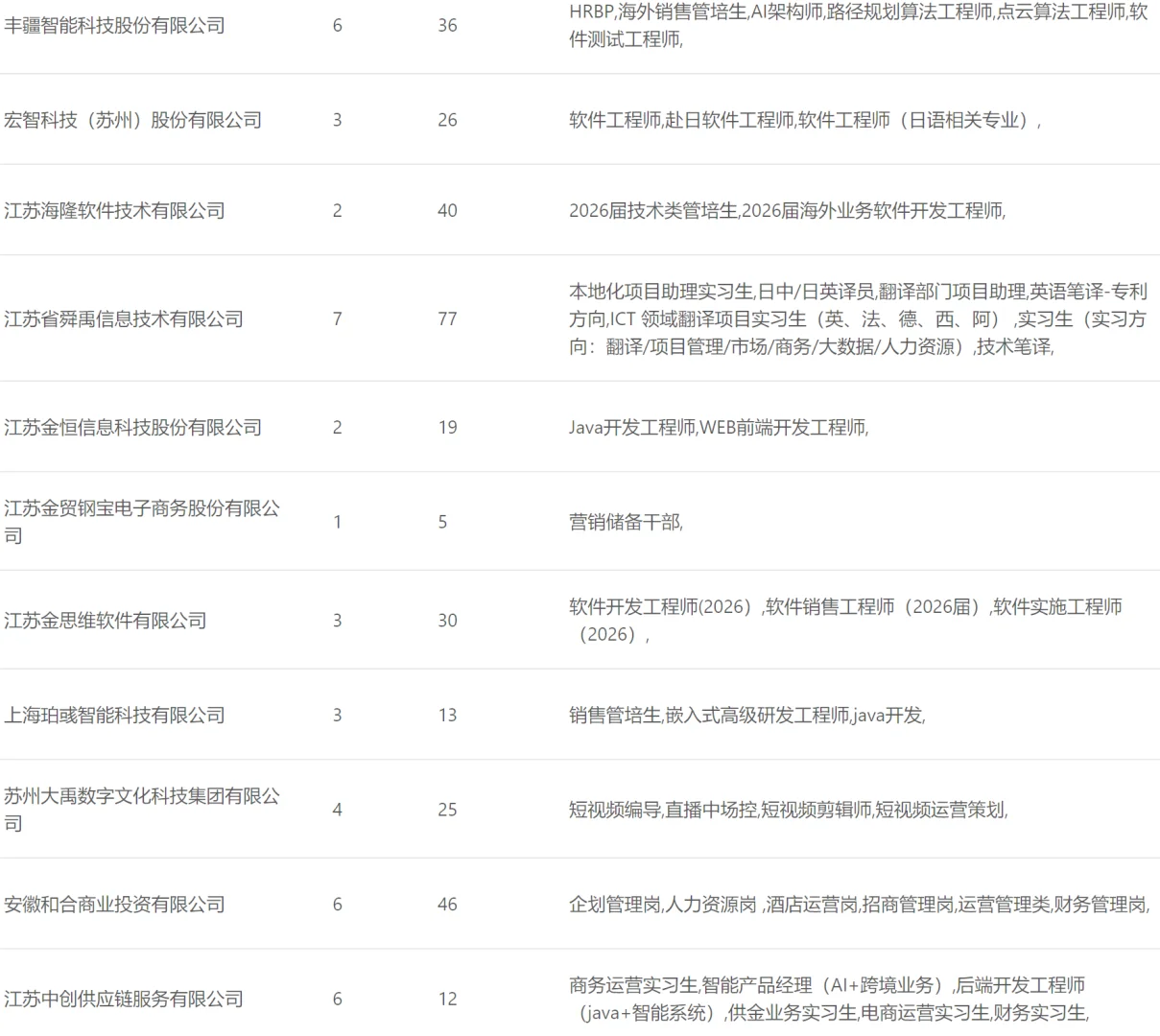
Task: Click 上海珀彧智能科技有限公司 company name
Action: pos(114,715)
